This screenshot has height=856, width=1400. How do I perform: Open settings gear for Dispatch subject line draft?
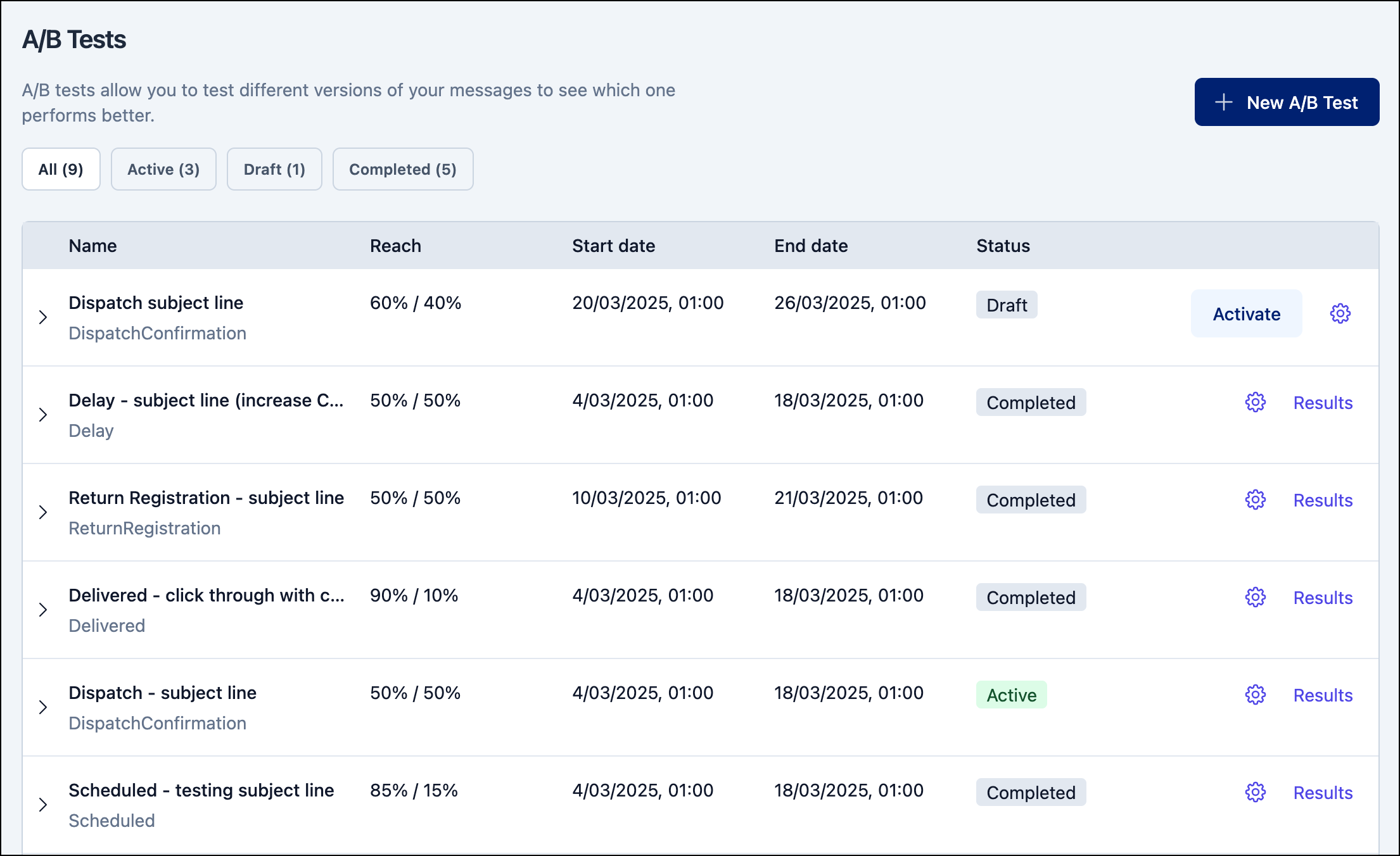point(1340,313)
